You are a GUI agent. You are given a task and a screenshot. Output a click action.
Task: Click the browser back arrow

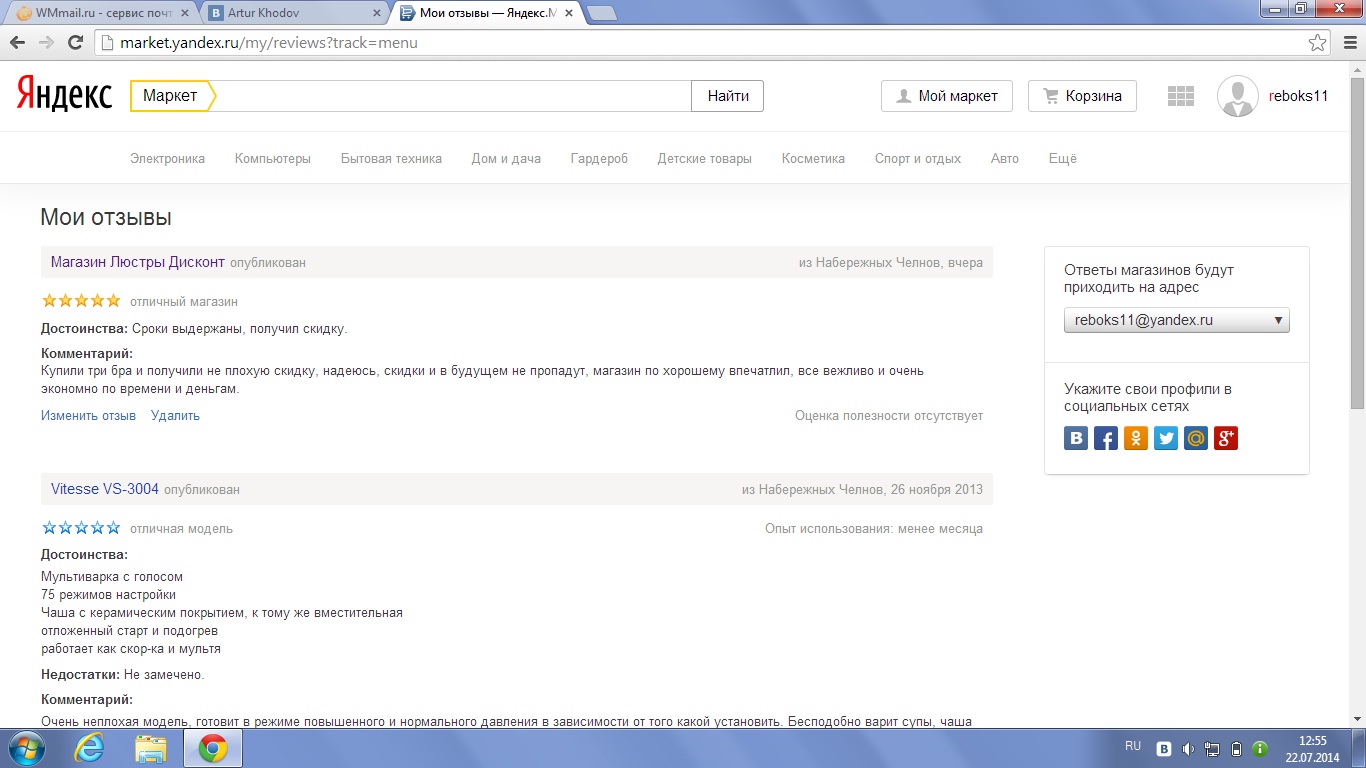18,43
